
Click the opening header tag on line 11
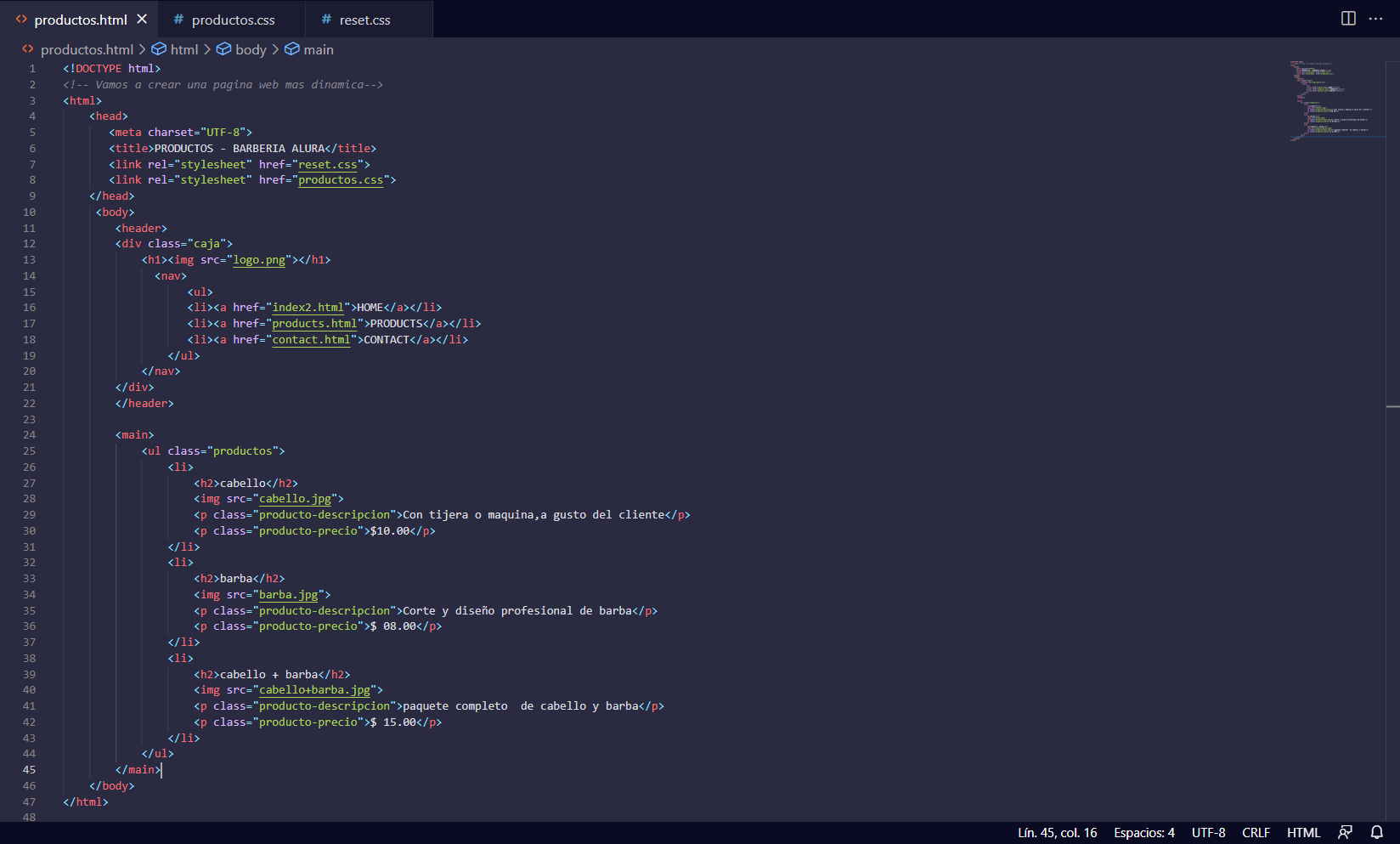click(x=141, y=229)
